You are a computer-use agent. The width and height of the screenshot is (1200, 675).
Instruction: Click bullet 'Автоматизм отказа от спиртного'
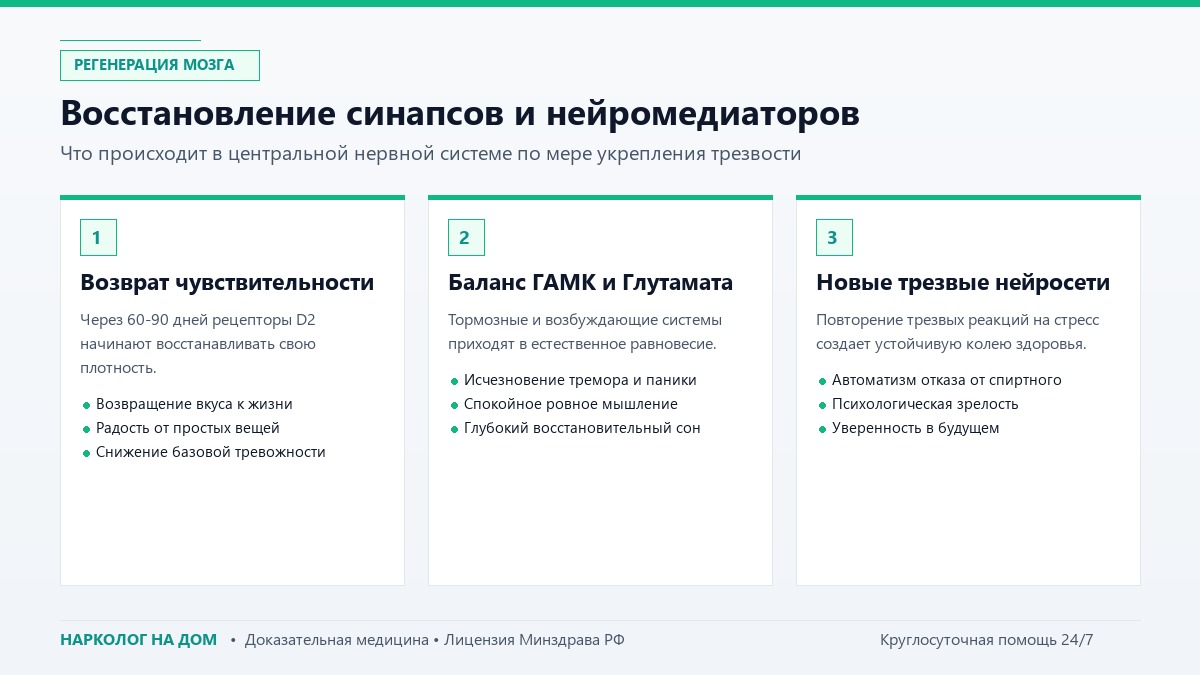[947, 380]
